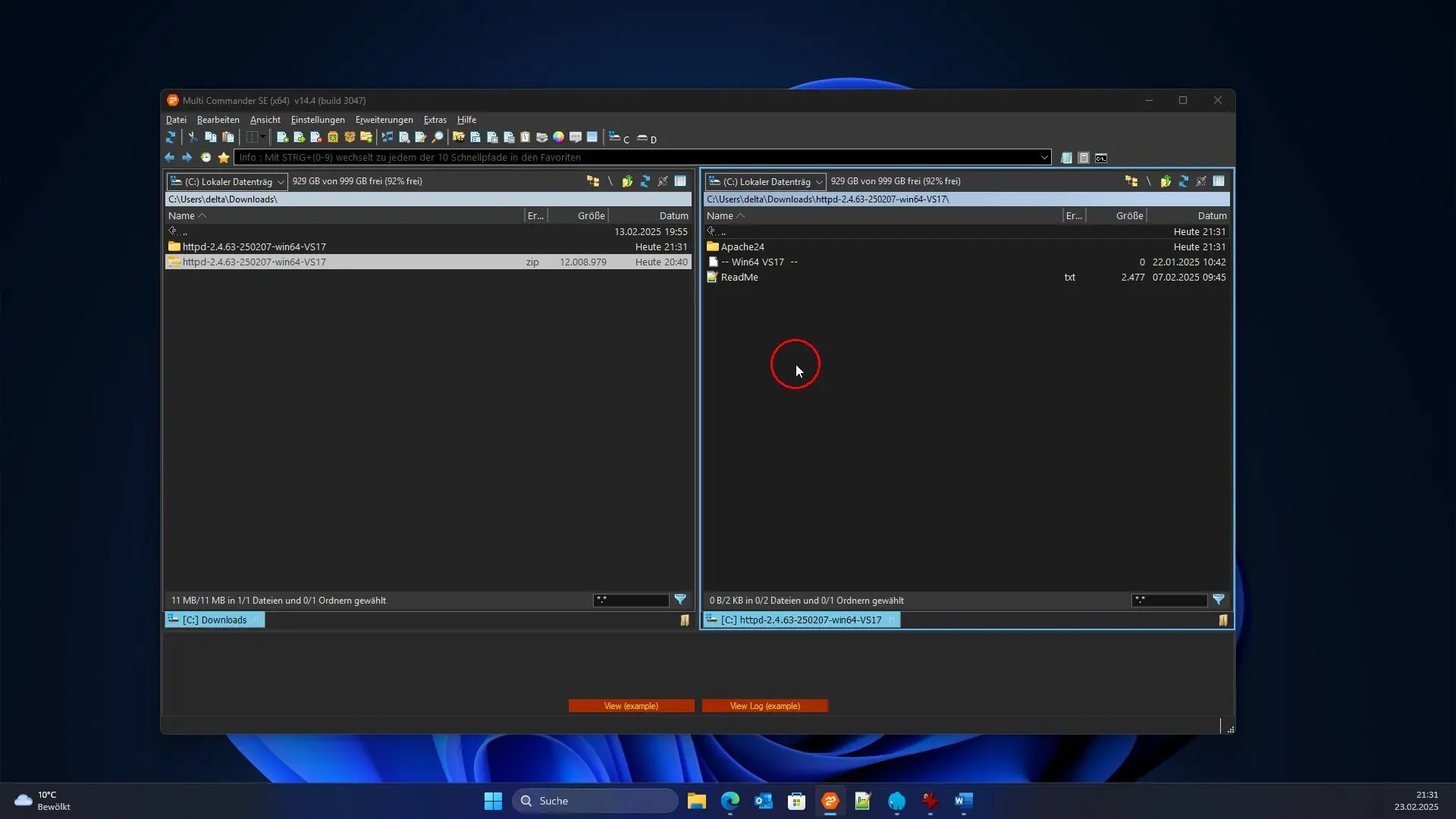Click refresh arrows icon in right panel

[x=1183, y=181]
